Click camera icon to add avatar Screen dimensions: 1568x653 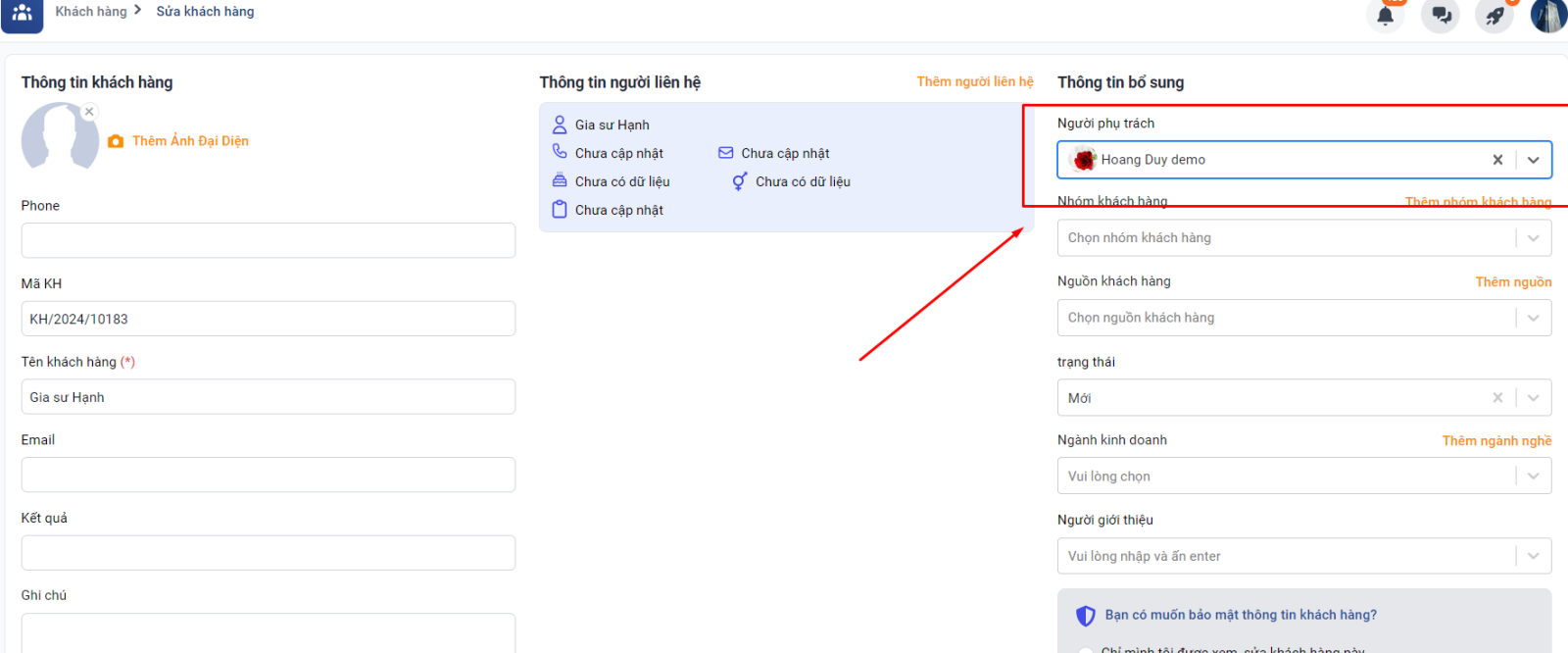pyautogui.click(x=116, y=141)
